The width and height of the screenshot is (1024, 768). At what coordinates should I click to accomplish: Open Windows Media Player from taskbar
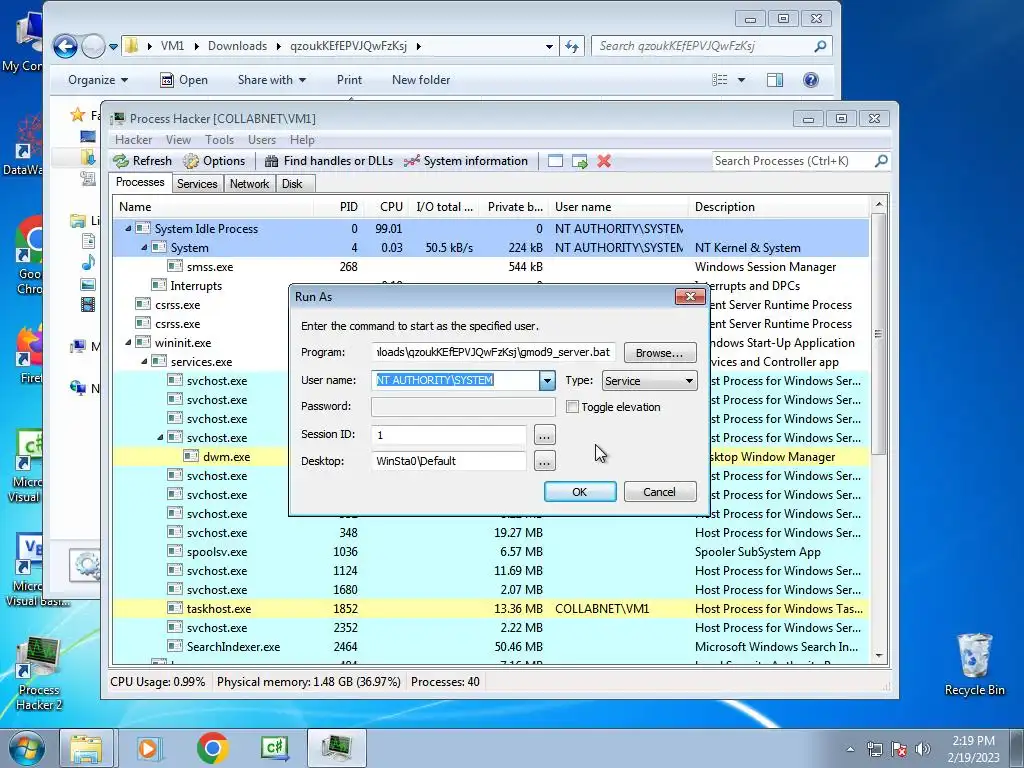148,748
